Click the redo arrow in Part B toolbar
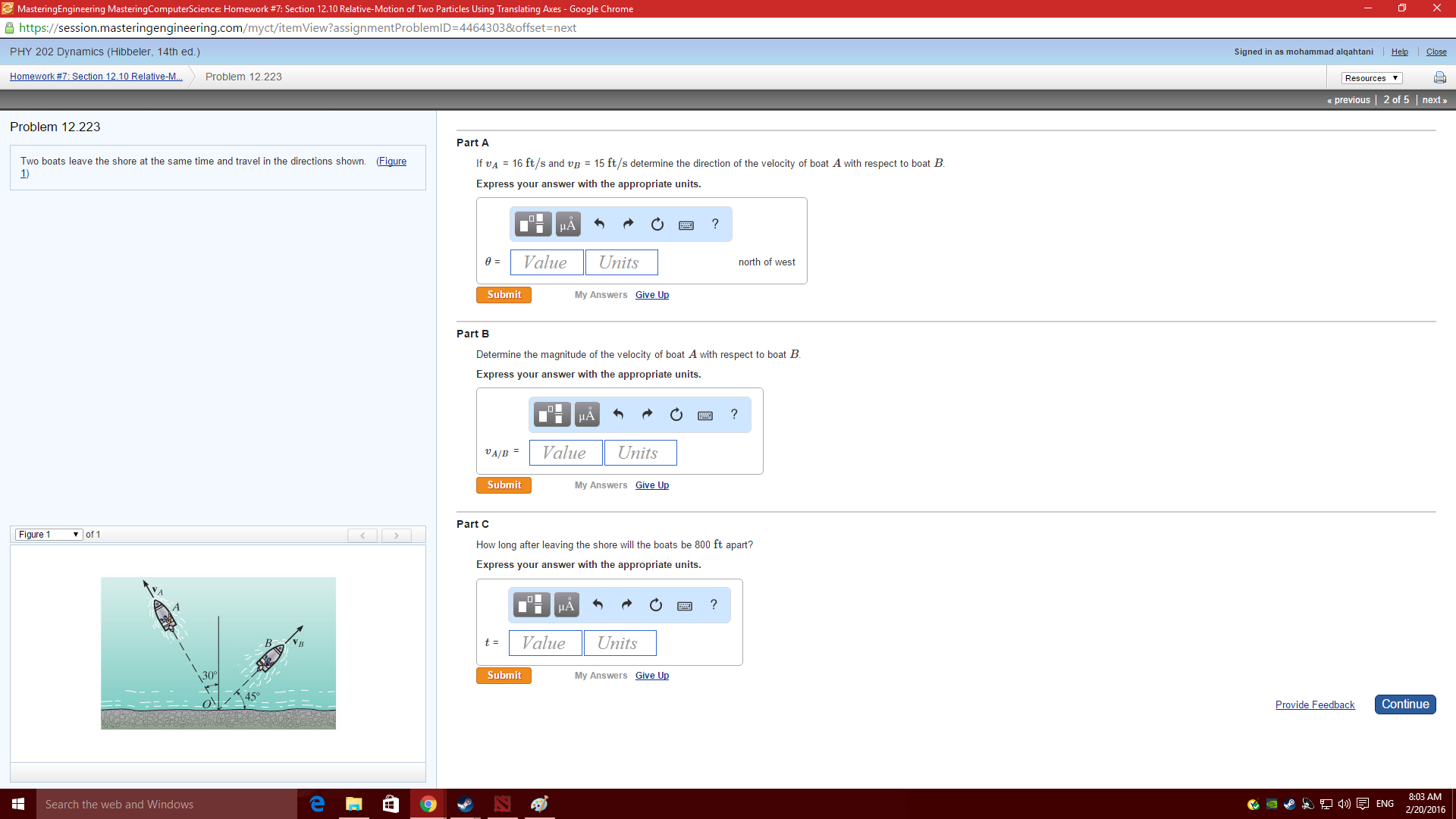 click(x=647, y=415)
